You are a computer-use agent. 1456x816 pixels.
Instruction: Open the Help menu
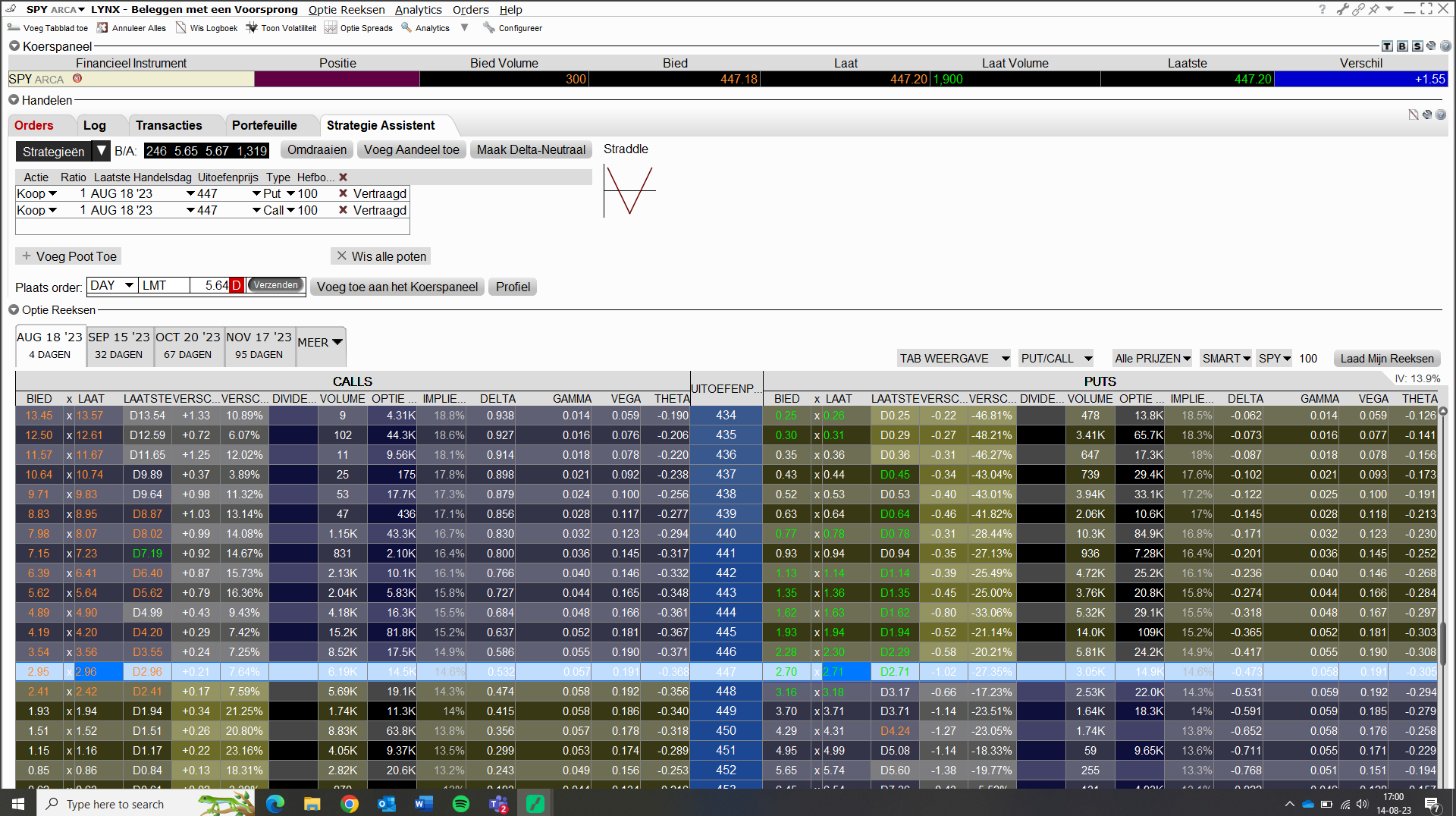pyautogui.click(x=510, y=9)
